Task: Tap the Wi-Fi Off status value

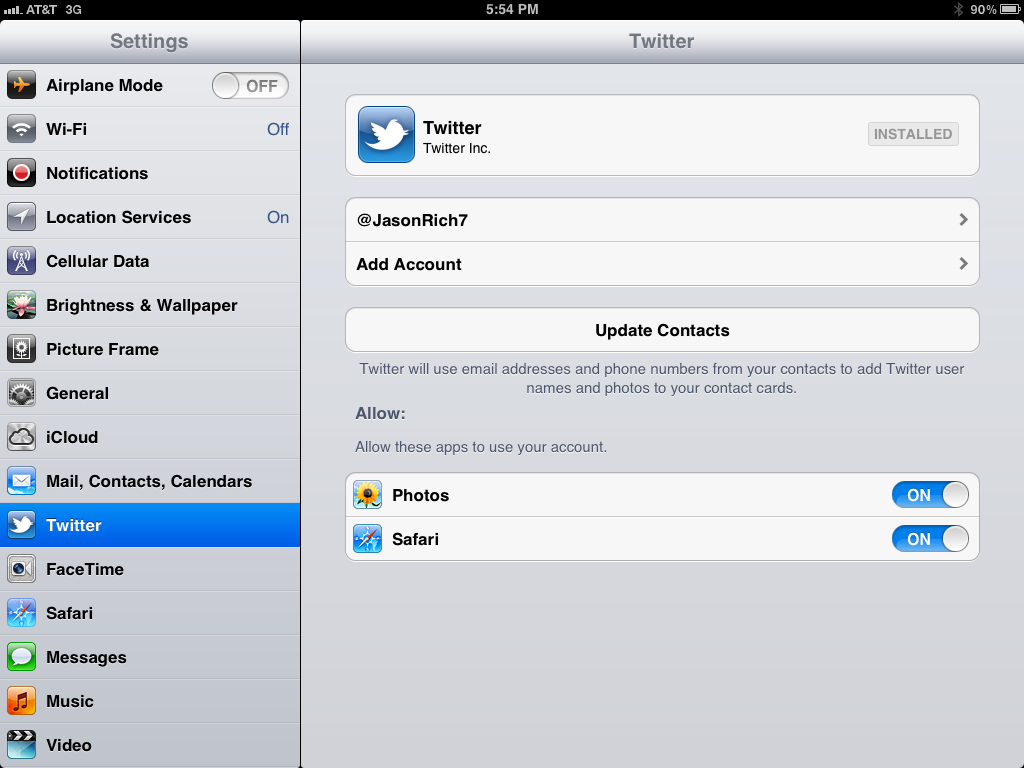Action: click(x=278, y=129)
